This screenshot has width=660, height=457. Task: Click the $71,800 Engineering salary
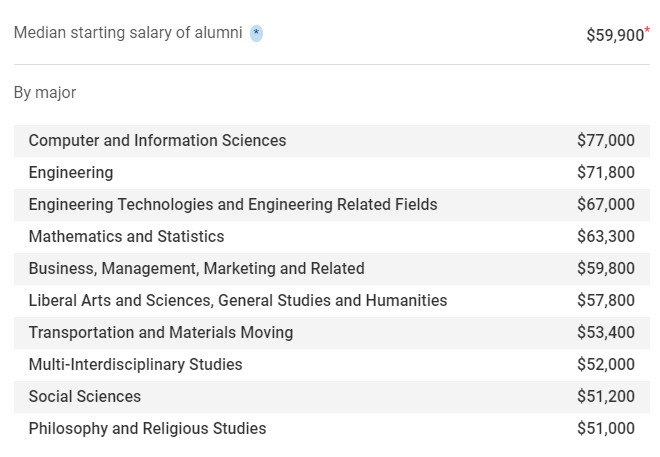(x=606, y=173)
